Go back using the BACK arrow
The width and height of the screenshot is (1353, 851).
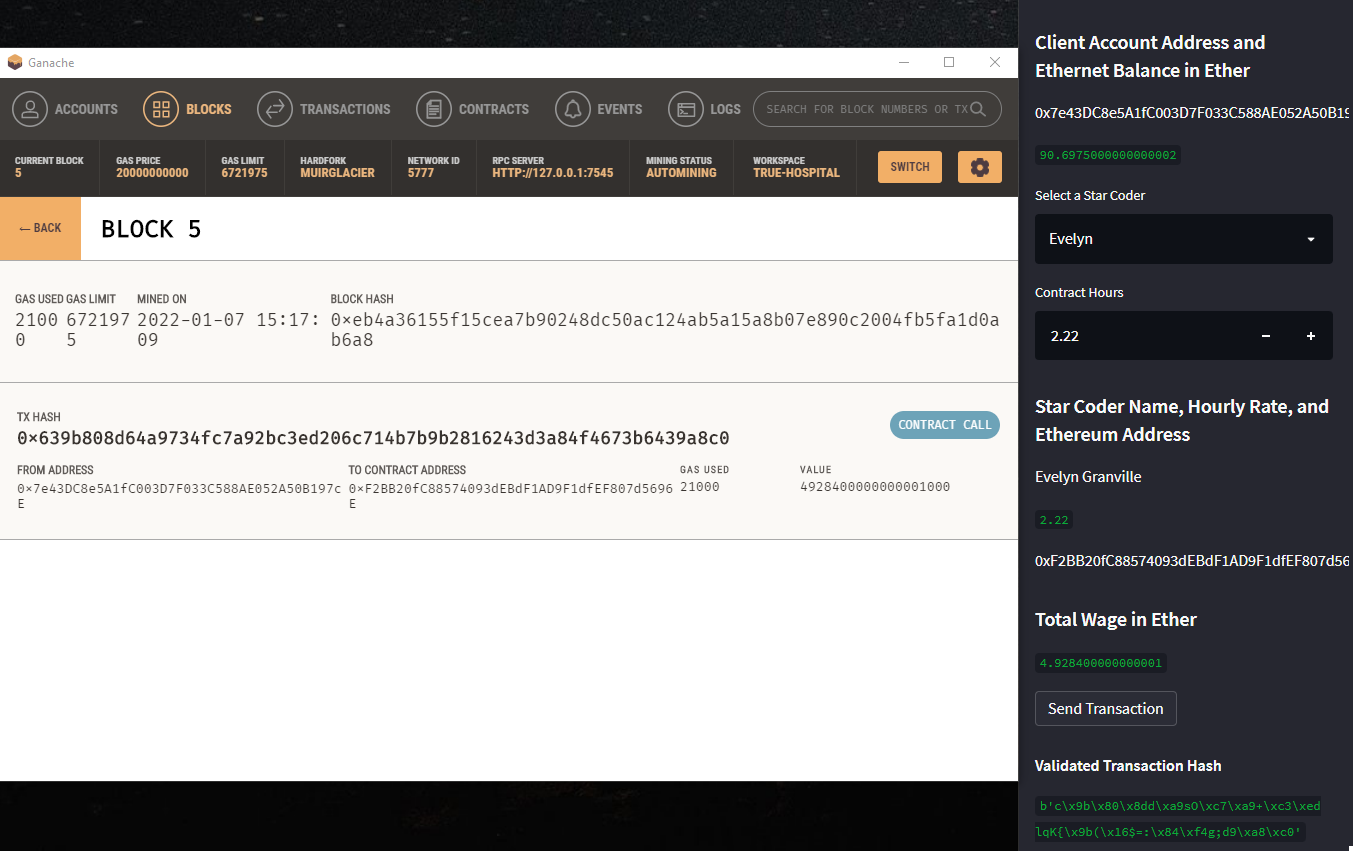tap(40, 228)
